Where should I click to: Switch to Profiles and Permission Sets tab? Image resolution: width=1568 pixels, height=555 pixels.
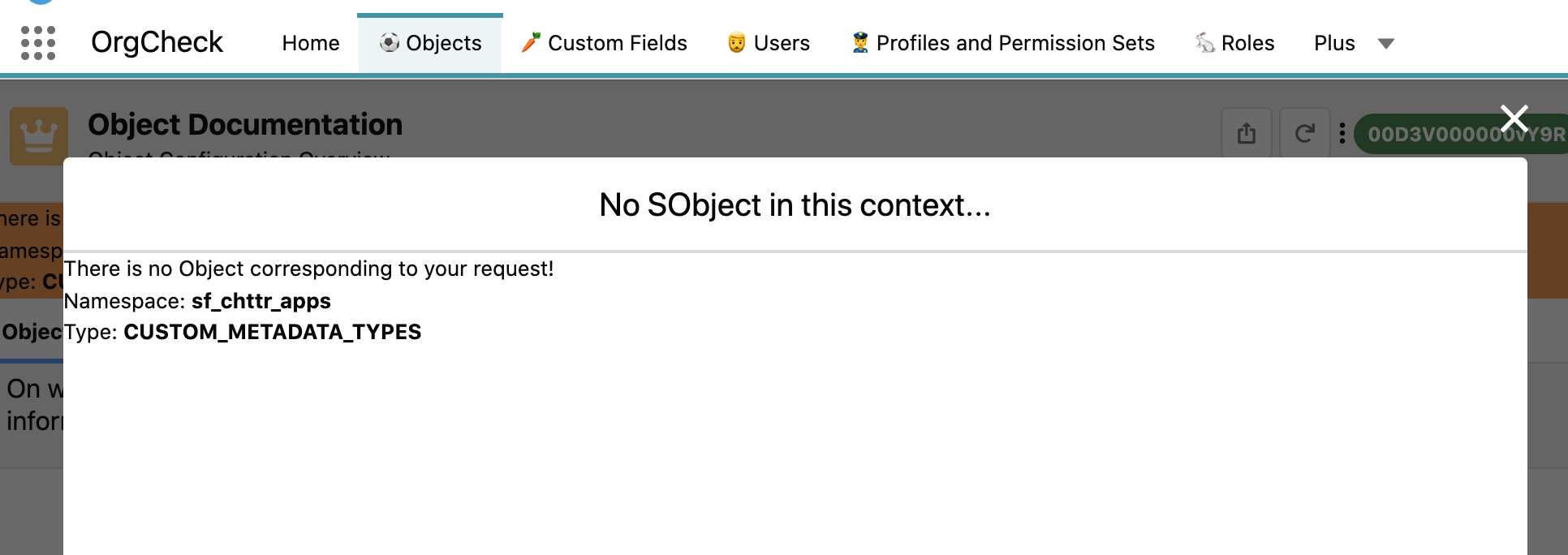click(x=1015, y=43)
